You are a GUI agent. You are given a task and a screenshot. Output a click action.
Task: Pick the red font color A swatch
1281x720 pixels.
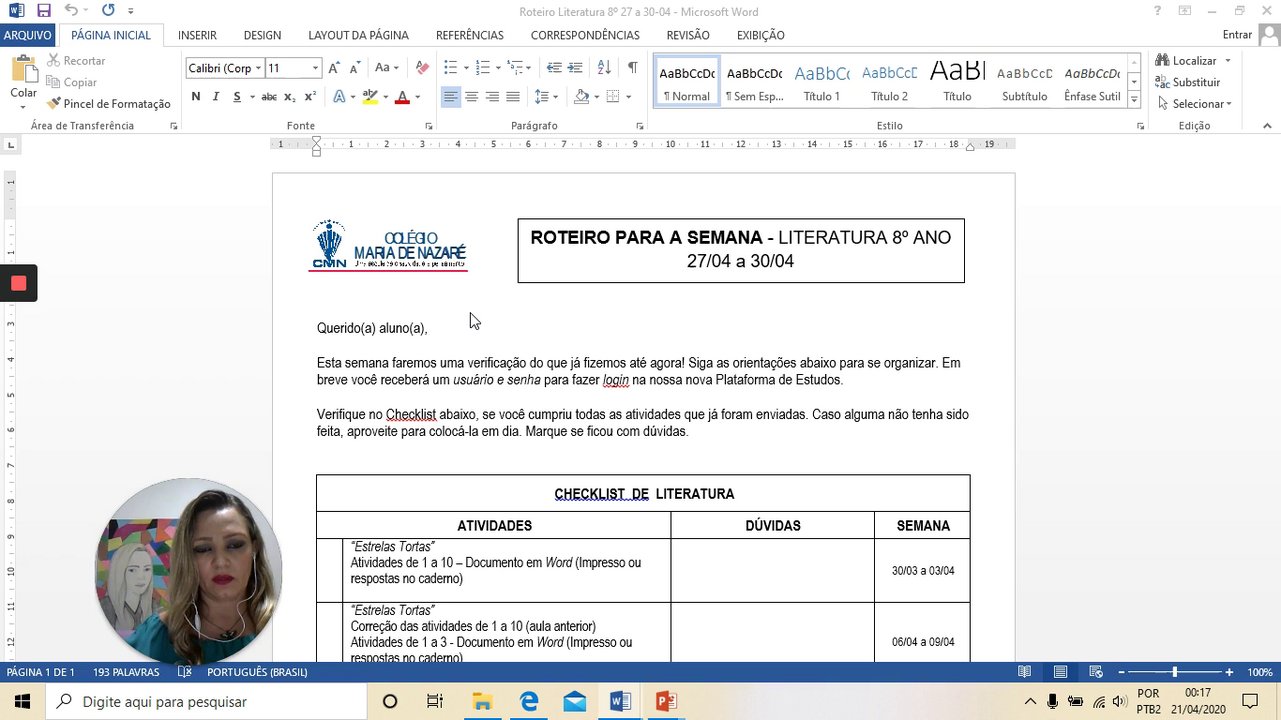coord(402,97)
